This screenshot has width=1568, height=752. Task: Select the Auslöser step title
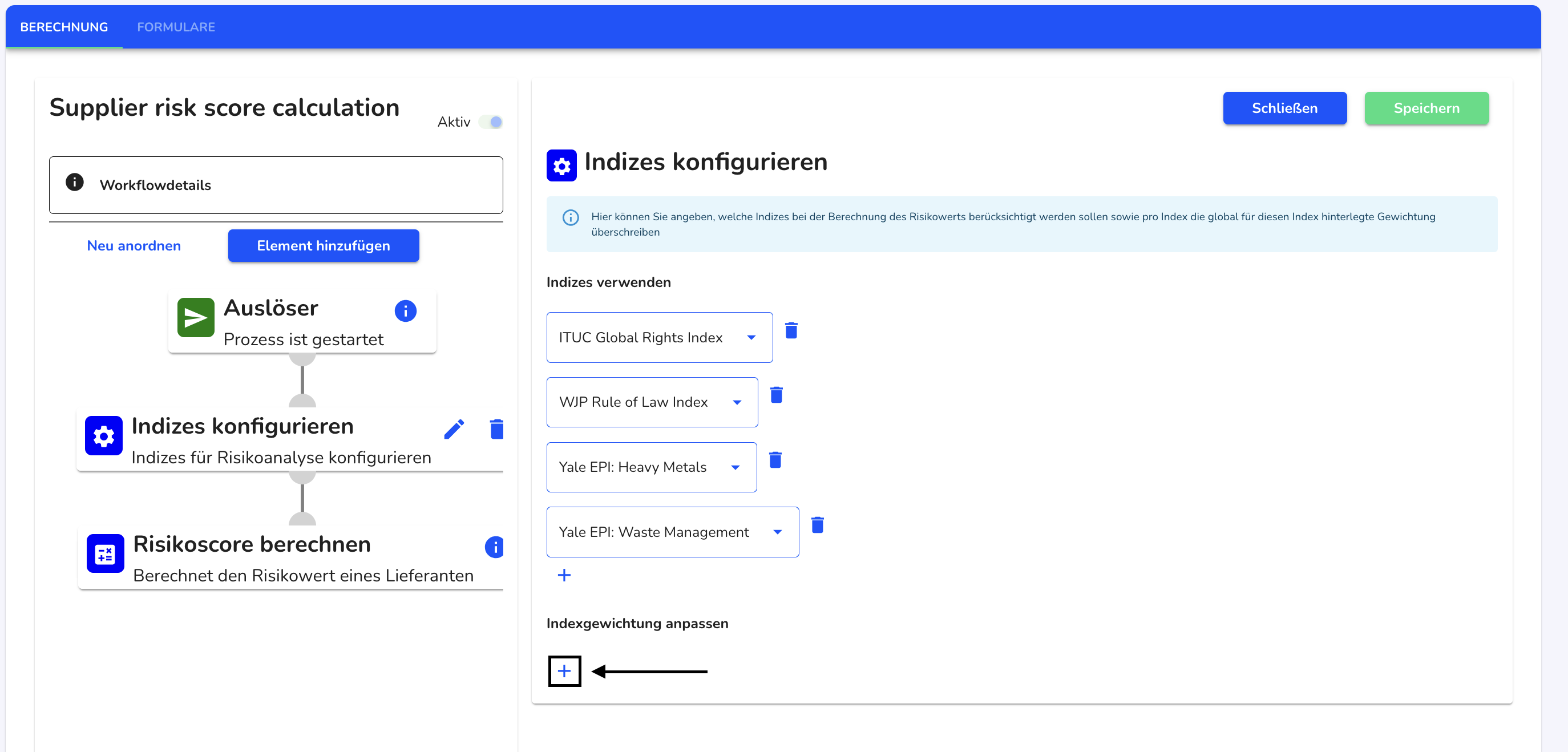tap(271, 308)
